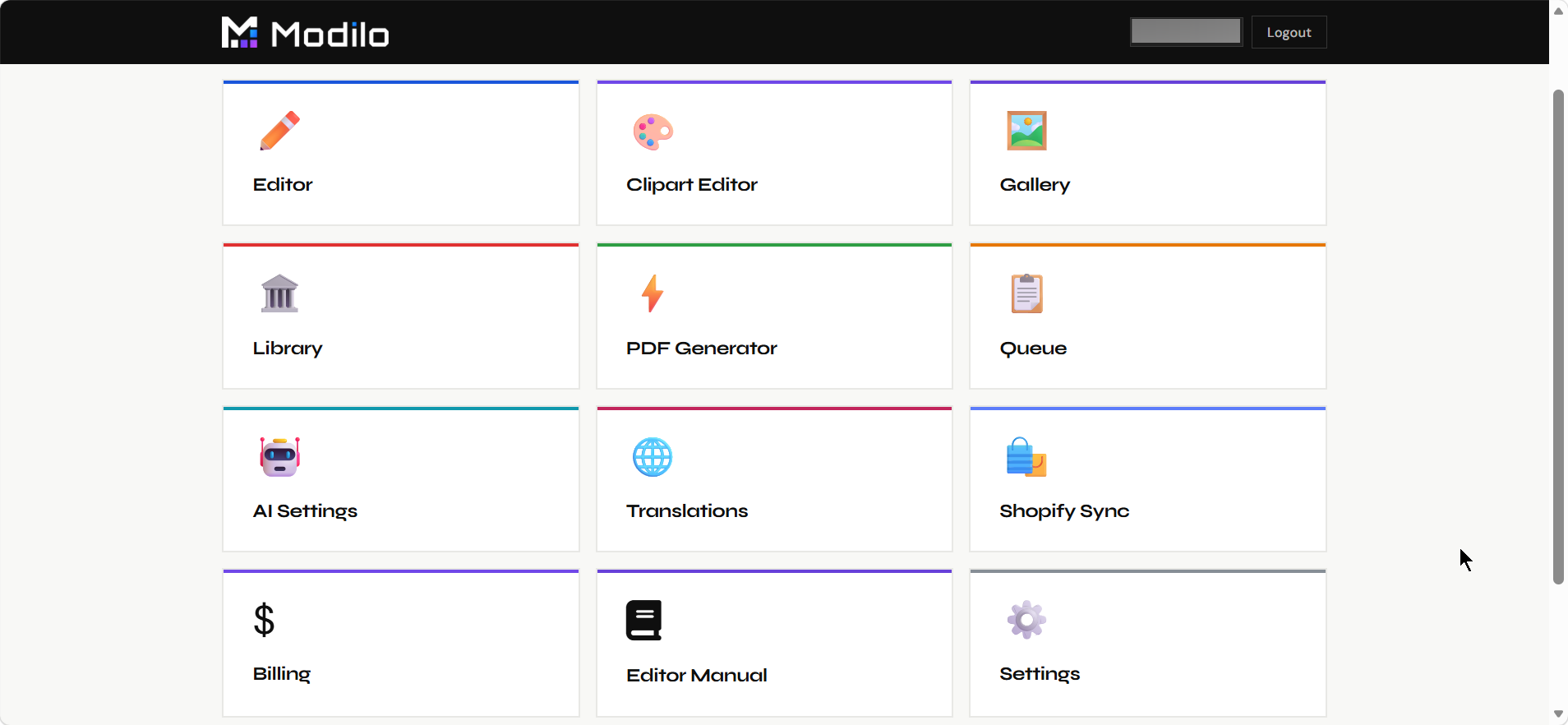
Task: Open the AI Settings label
Action: [x=305, y=511]
